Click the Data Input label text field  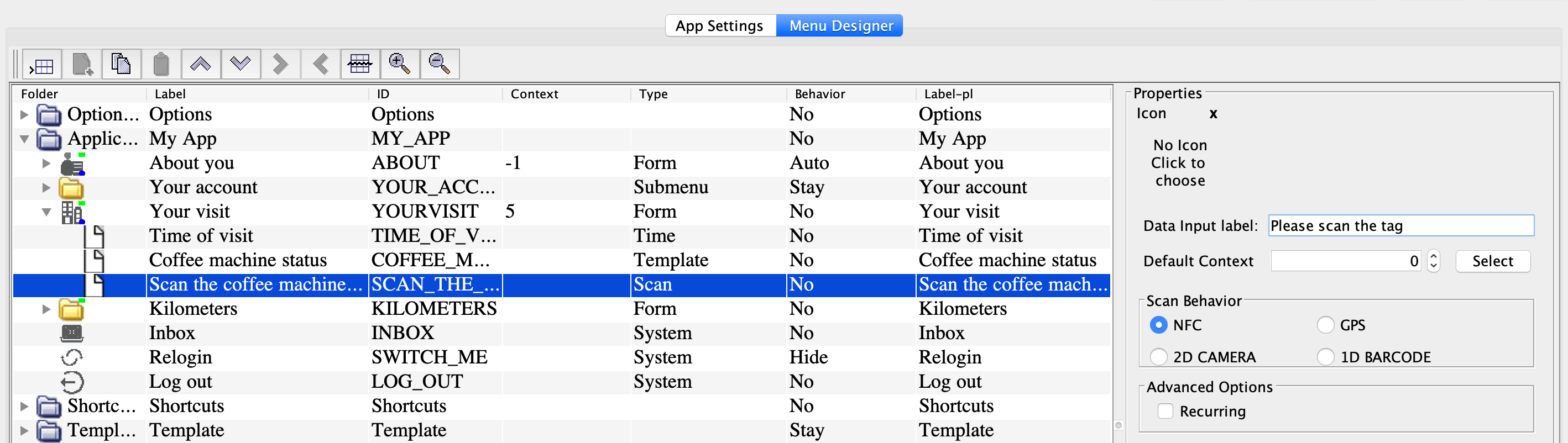[x=1400, y=226]
